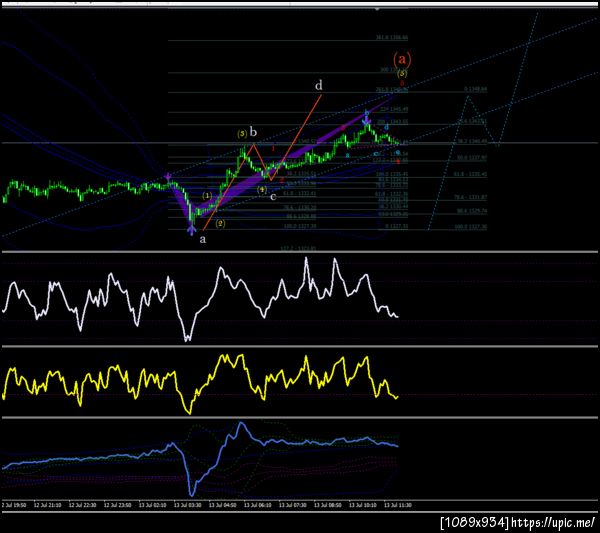Click the "13 Jul 08:50" time axis label
Image resolution: width=600 pixels, height=533 pixels.
(328, 505)
